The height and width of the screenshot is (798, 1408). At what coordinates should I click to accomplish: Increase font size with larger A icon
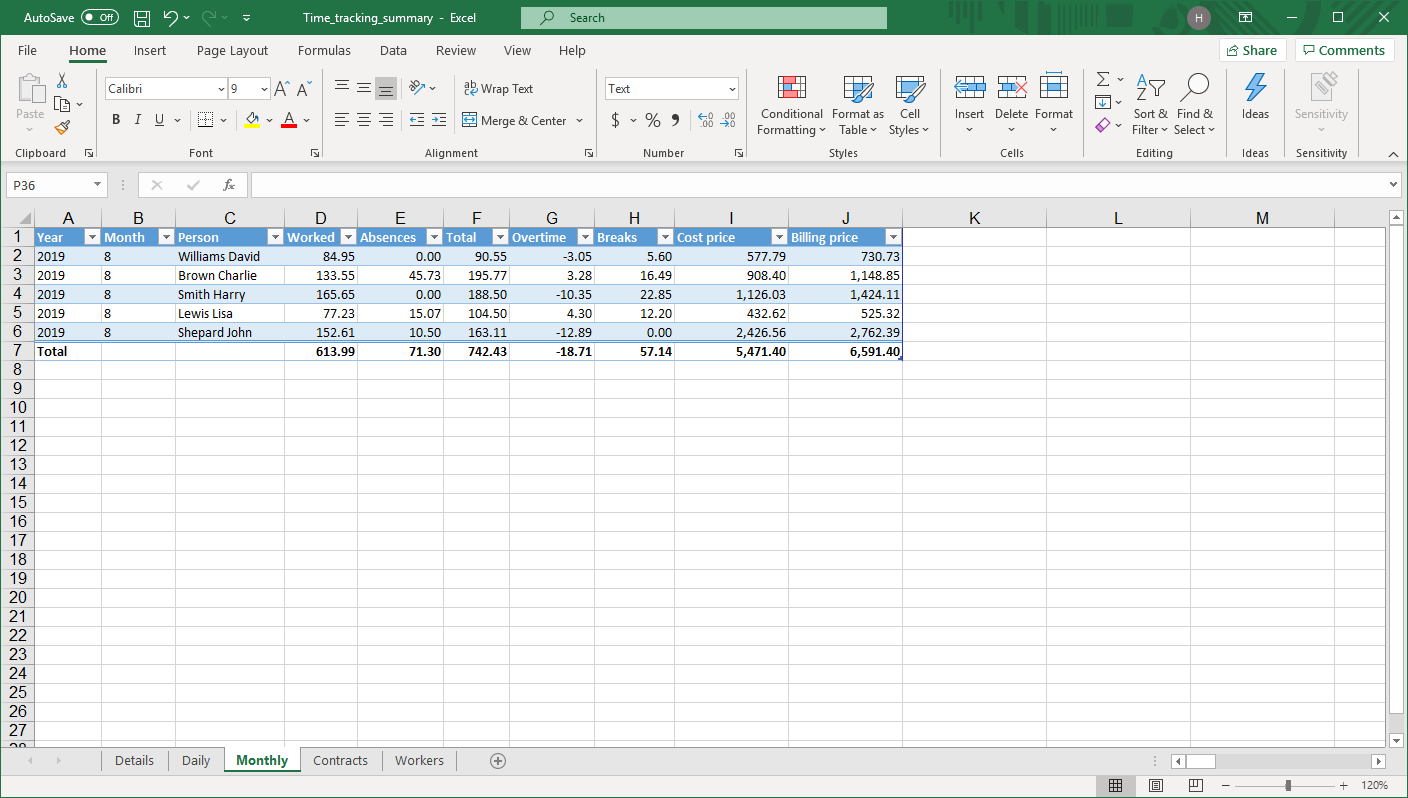click(x=282, y=89)
